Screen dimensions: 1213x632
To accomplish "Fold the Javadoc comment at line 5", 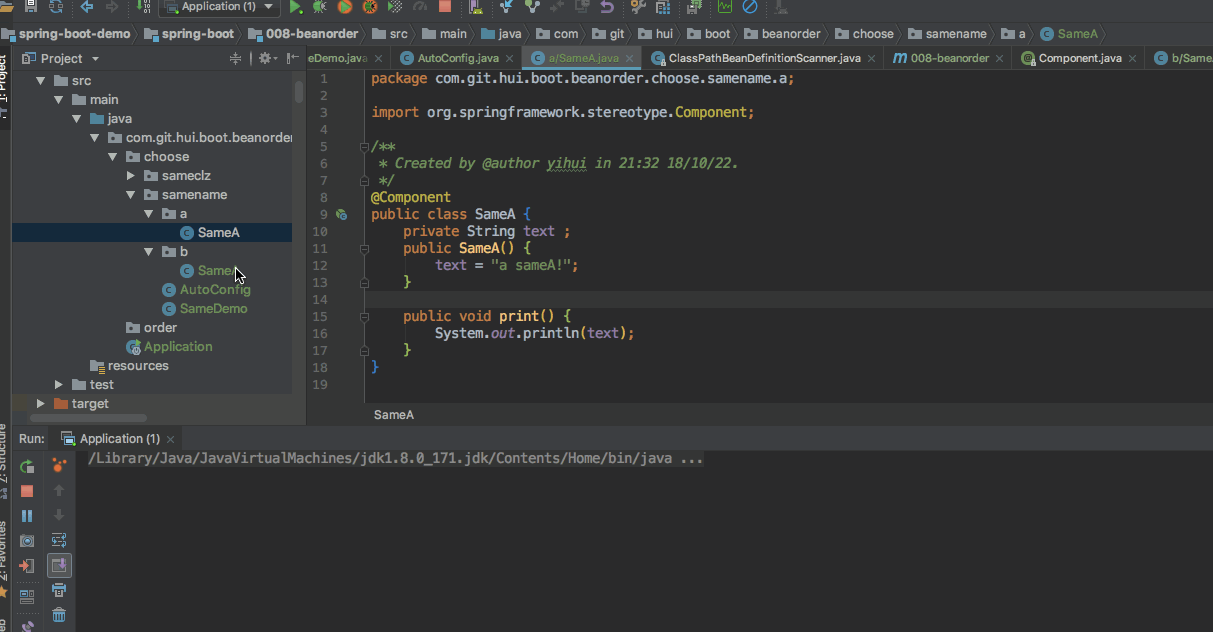I will 364,147.
